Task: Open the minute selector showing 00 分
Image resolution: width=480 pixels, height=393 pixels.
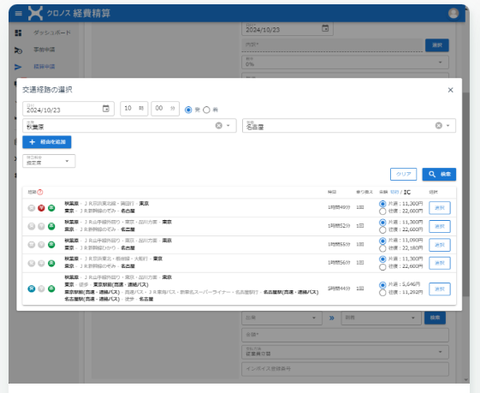Action: click(x=165, y=108)
